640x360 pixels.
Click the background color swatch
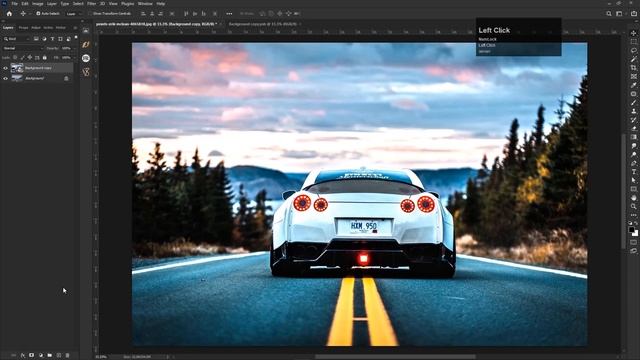(x=635, y=233)
